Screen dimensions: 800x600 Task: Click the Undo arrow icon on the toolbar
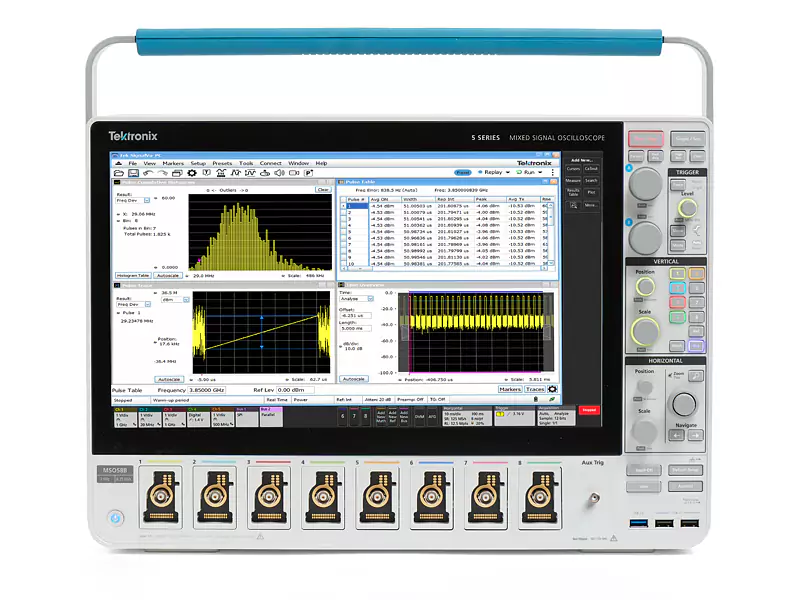[x=148, y=173]
